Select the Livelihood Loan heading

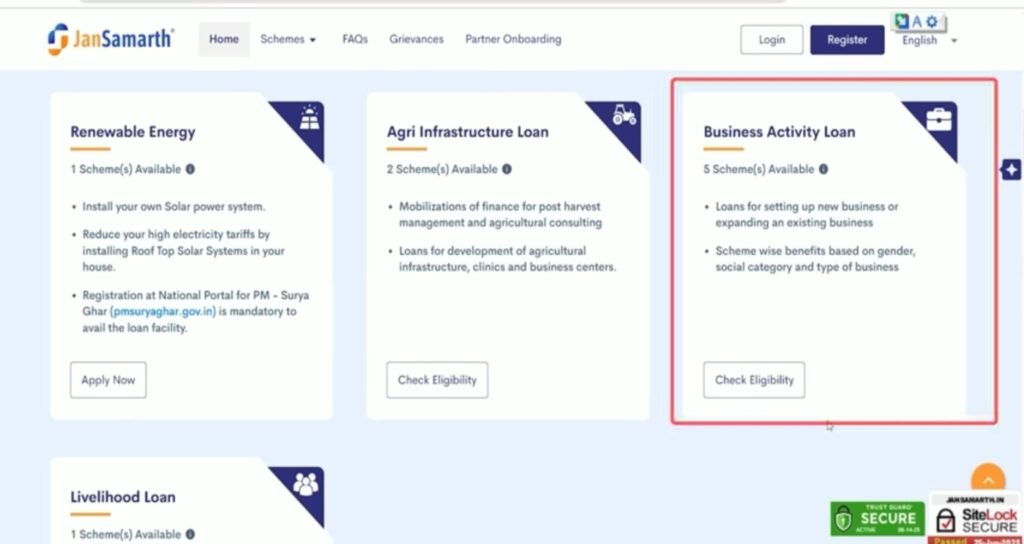pos(123,497)
